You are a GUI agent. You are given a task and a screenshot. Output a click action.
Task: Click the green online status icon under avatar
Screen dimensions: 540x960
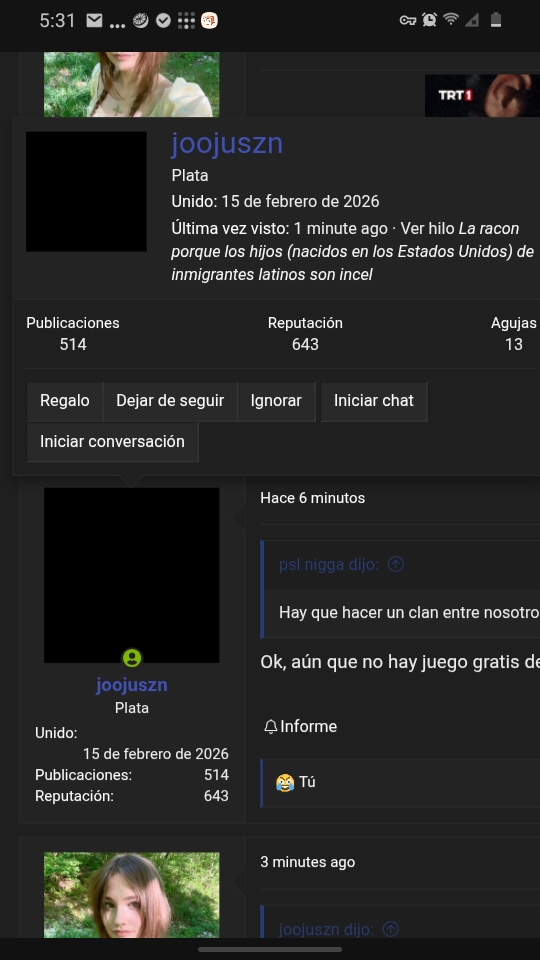click(x=132, y=658)
